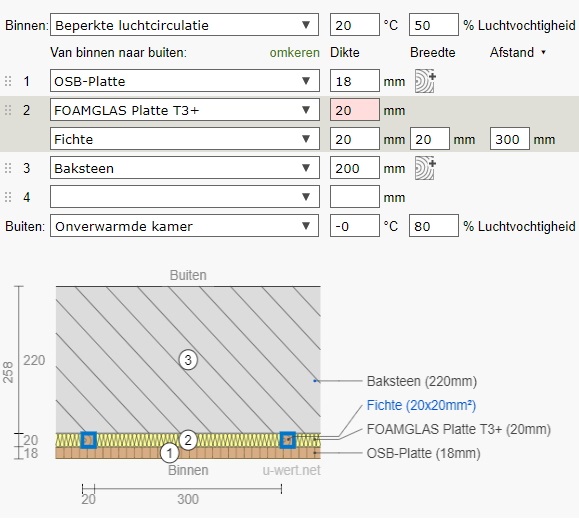Expand the Afstand column header arrow
579x523 pixels.
[x=544, y=52]
